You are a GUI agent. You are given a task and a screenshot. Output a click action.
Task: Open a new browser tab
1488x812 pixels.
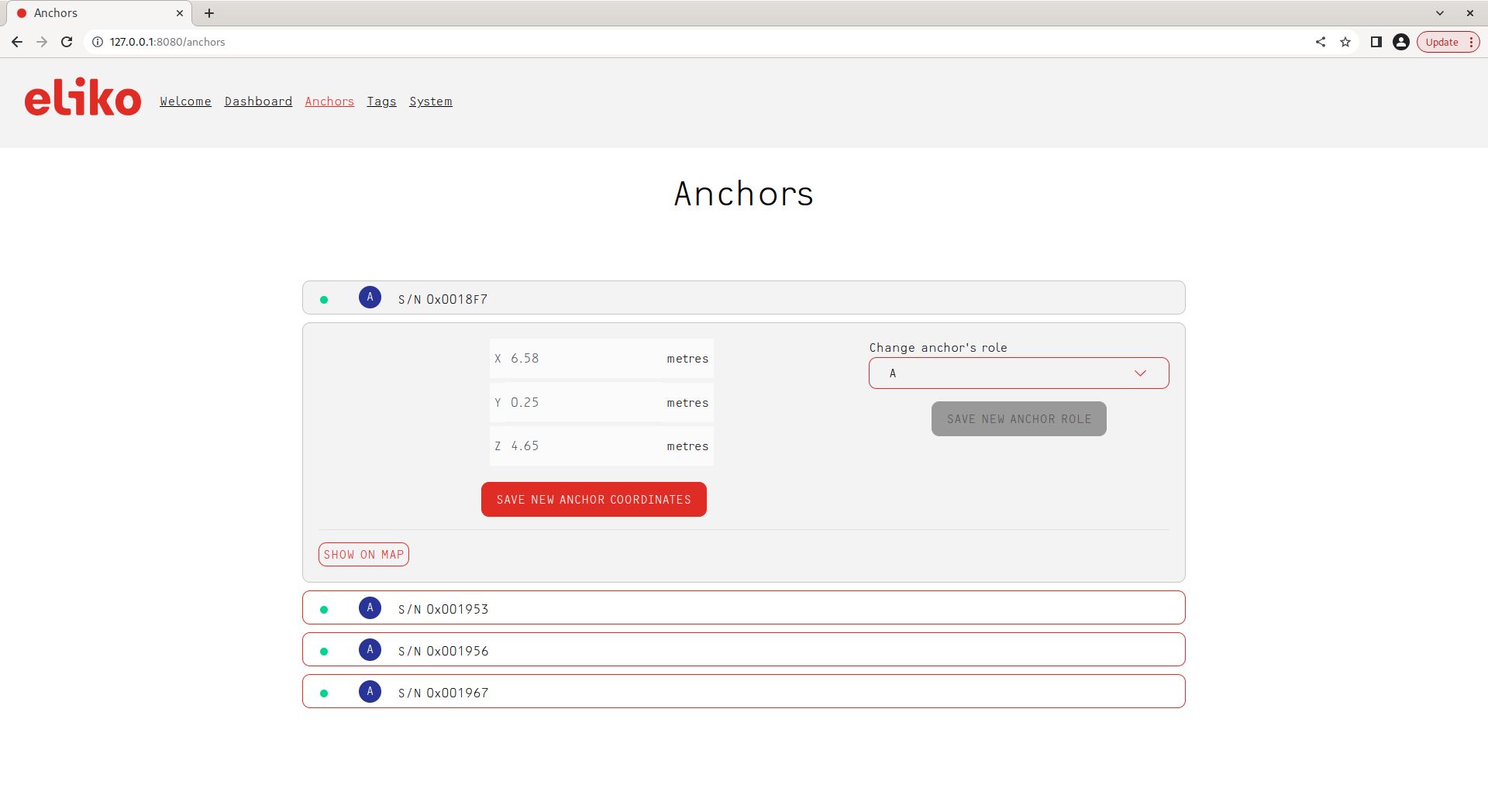tap(209, 13)
